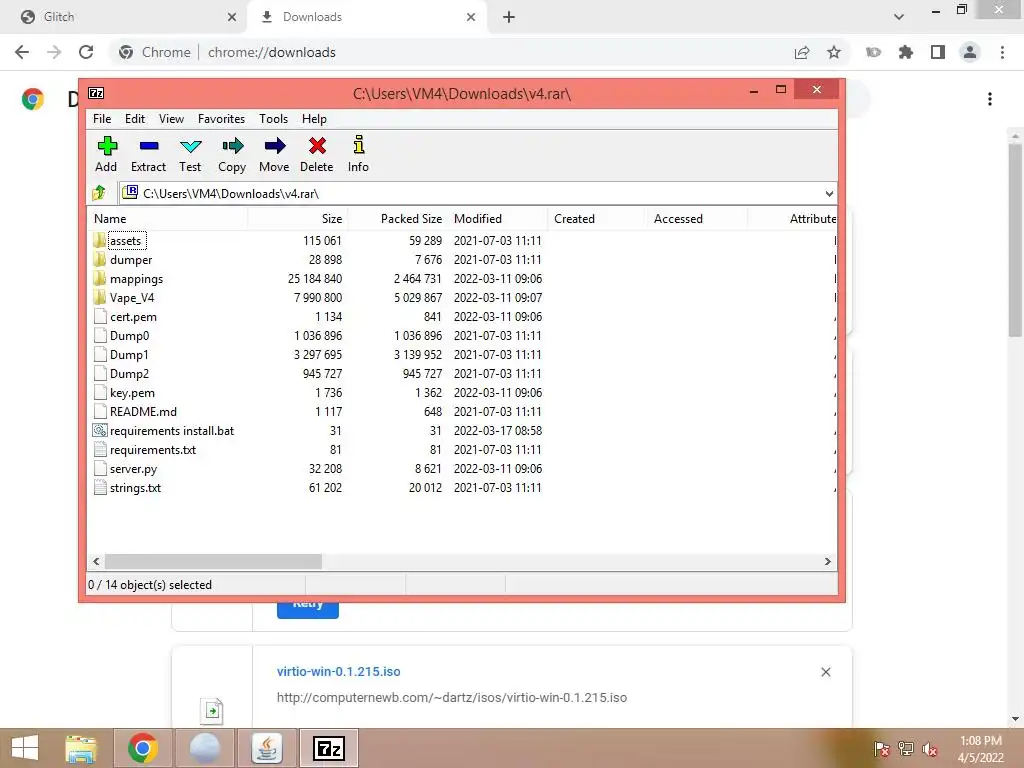This screenshot has height=768, width=1024.
Task: Select the Dump2 file
Action: coord(129,374)
